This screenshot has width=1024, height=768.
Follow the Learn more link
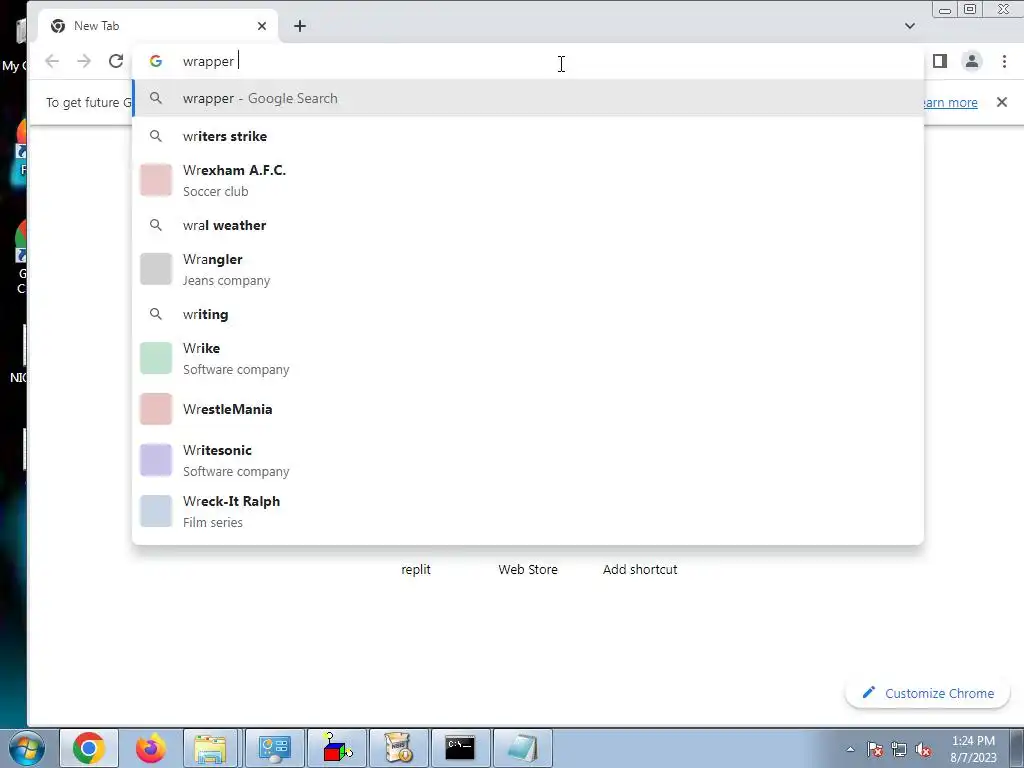click(951, 103)
